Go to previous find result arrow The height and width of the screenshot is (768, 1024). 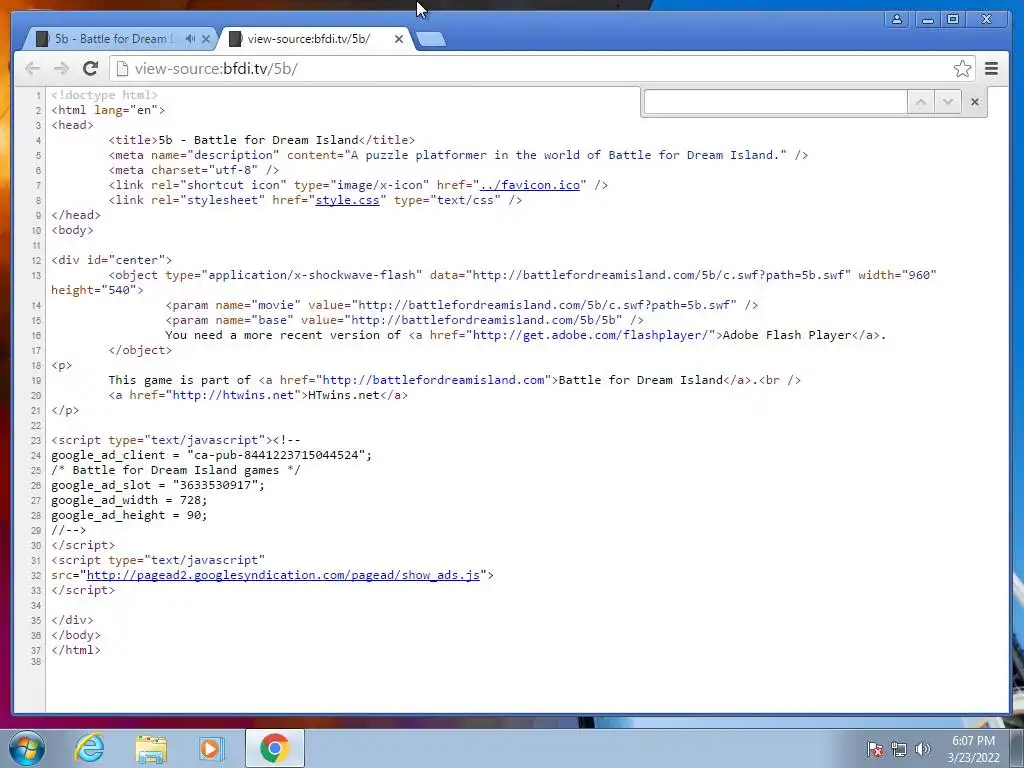(x=921, y=102)
